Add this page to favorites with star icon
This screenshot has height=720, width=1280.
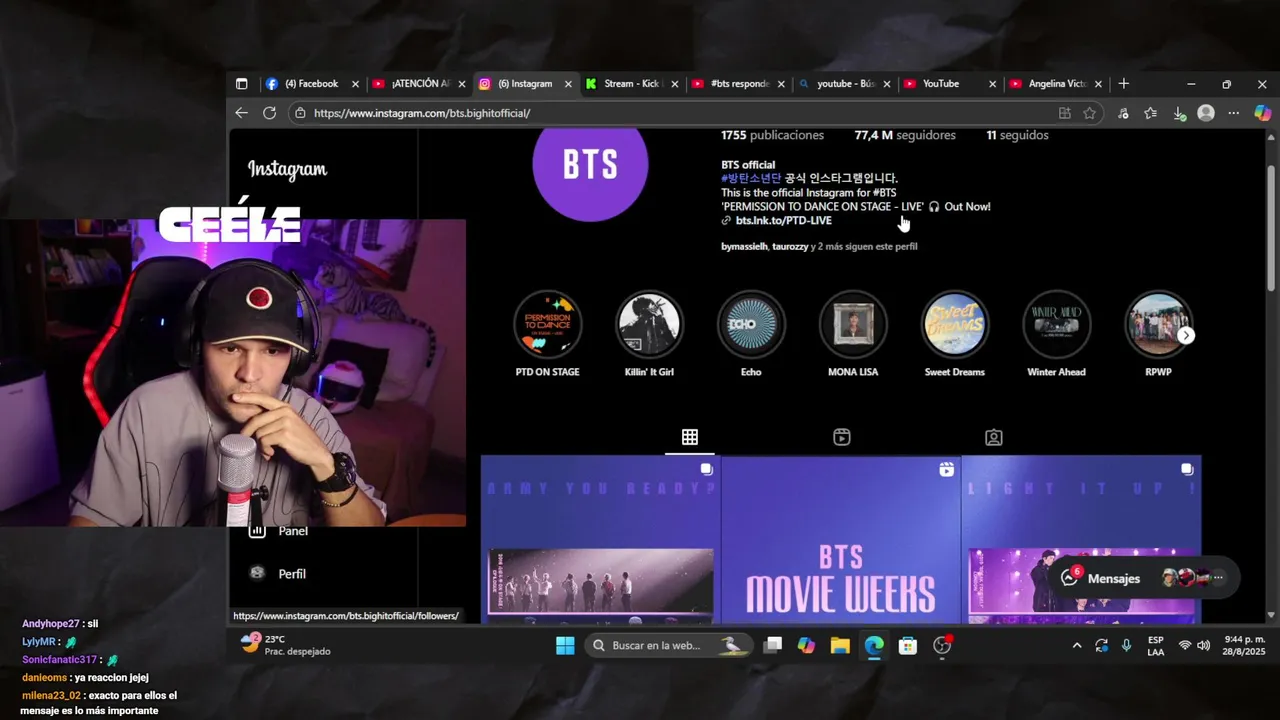click(x=1089, y=113)
